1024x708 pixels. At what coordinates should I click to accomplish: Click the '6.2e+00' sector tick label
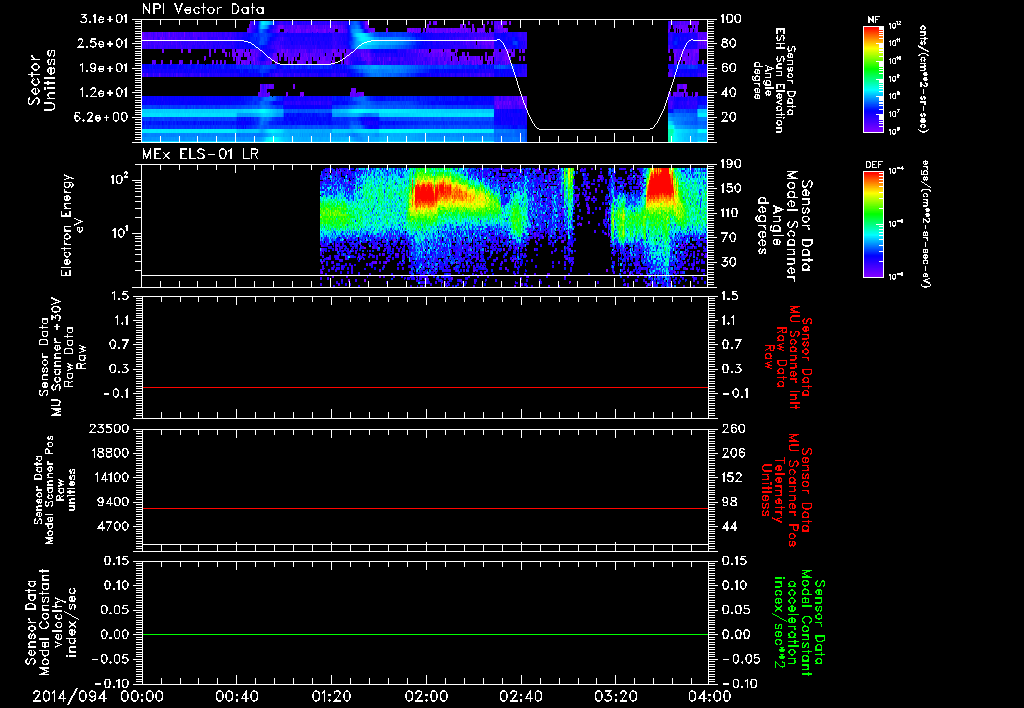(x=103, y=118)
